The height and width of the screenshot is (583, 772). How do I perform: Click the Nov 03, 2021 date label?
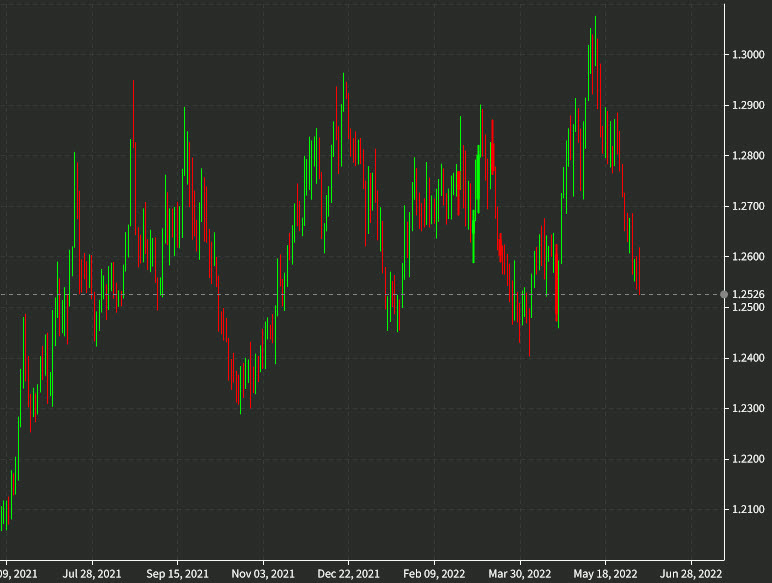click(x=263, y=574)
